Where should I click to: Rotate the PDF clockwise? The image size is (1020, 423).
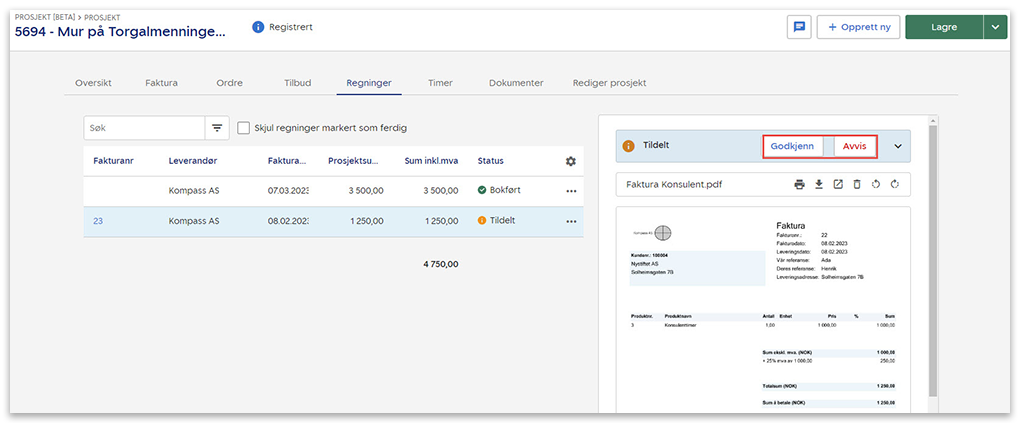pos(894,184)
